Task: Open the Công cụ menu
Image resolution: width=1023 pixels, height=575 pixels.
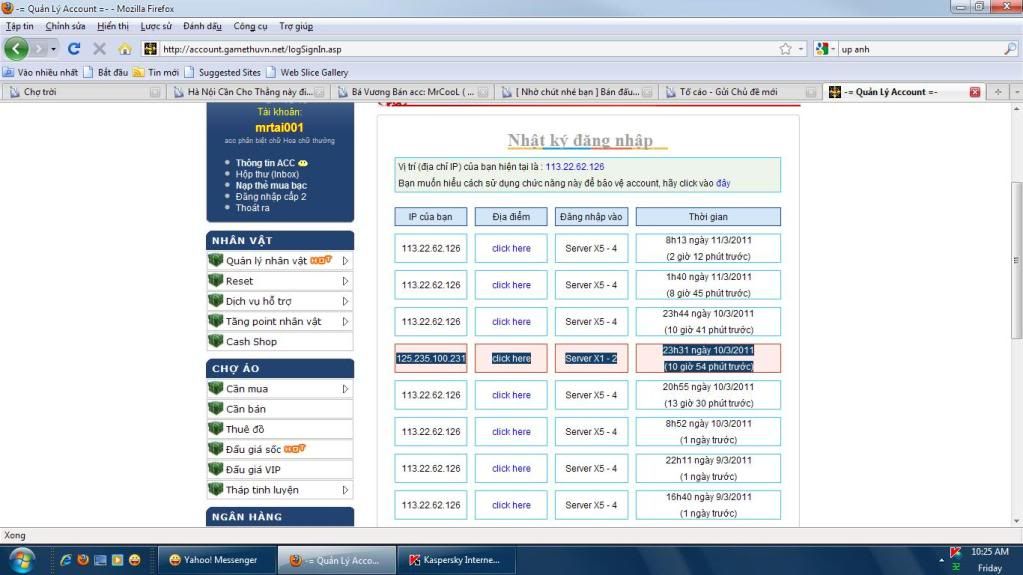Action: point(251,26)
